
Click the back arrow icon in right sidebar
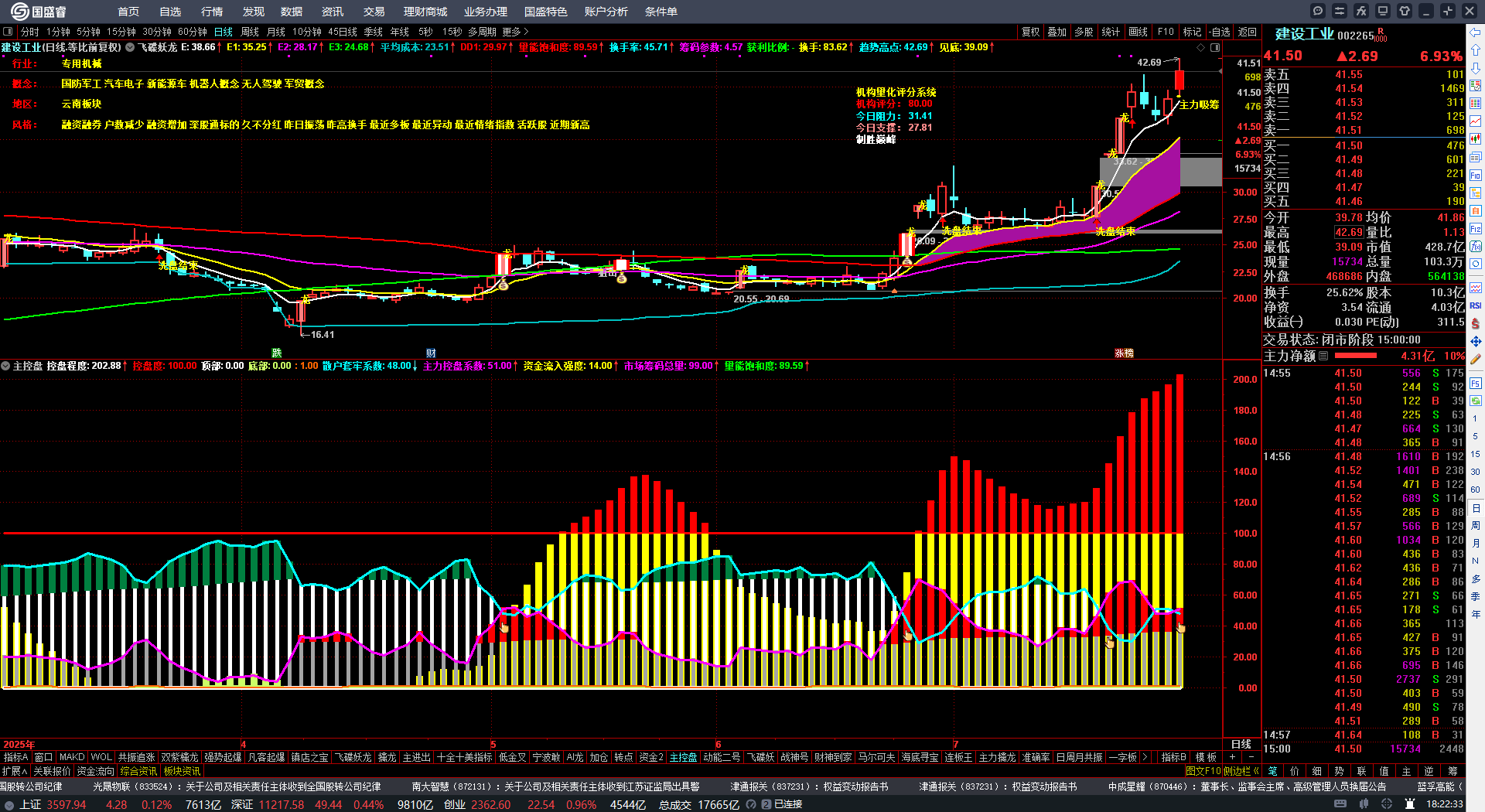(1476, 32)
